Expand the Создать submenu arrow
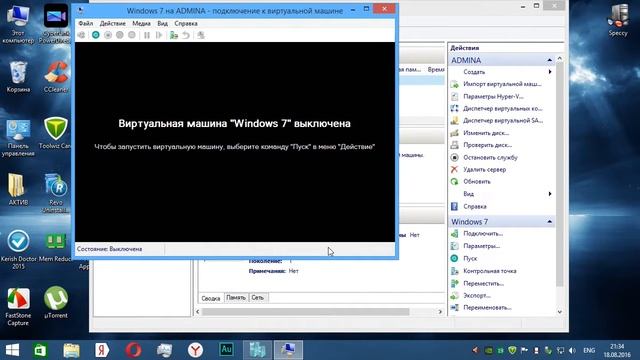The width and height of the screenshot is (640, 360). (x=550, y=72)
